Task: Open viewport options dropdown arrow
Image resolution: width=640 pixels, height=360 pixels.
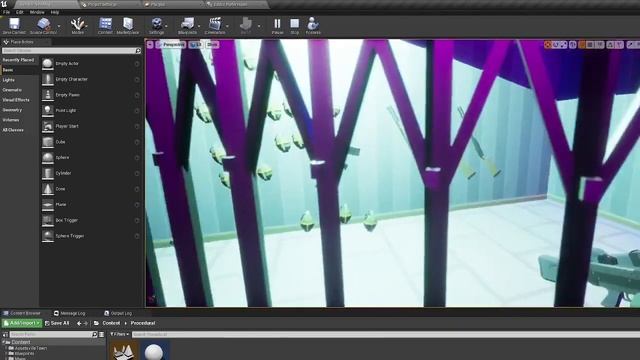Action: pos(150,44)
